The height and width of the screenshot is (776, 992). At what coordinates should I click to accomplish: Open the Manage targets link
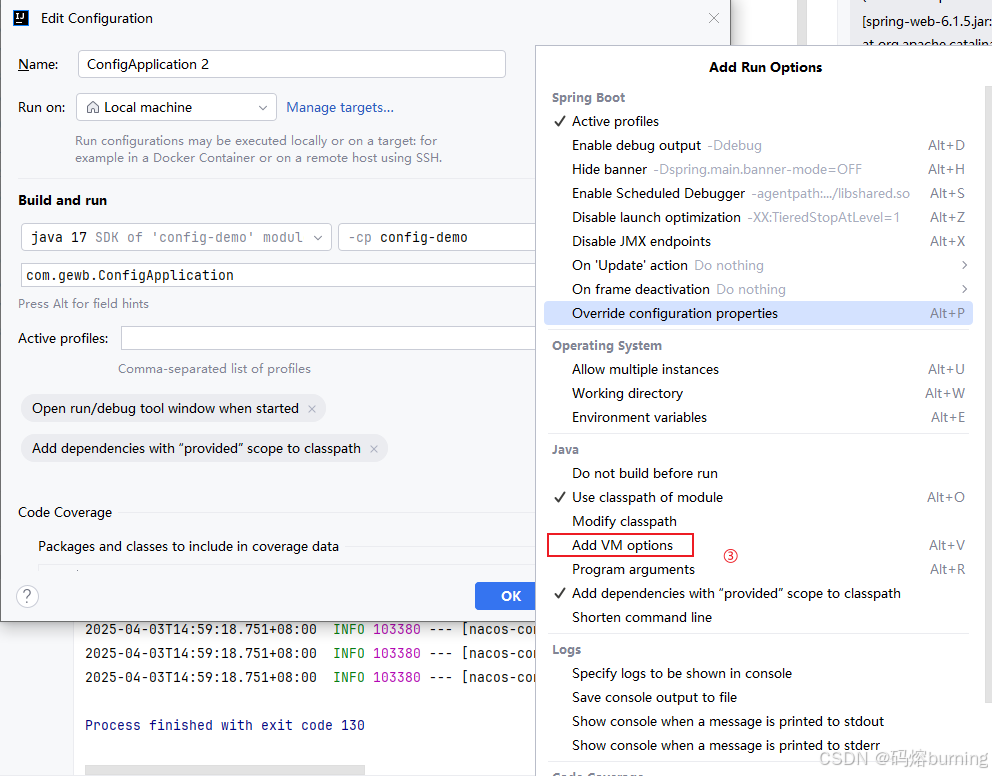pos(340,108)
